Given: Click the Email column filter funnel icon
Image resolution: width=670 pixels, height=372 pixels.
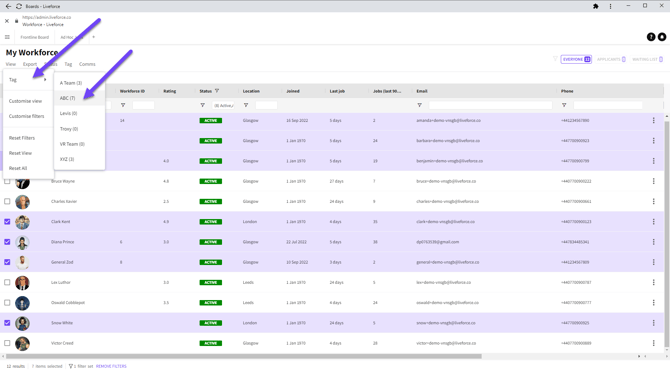Looking at the screenshot, I should (420, 105).
